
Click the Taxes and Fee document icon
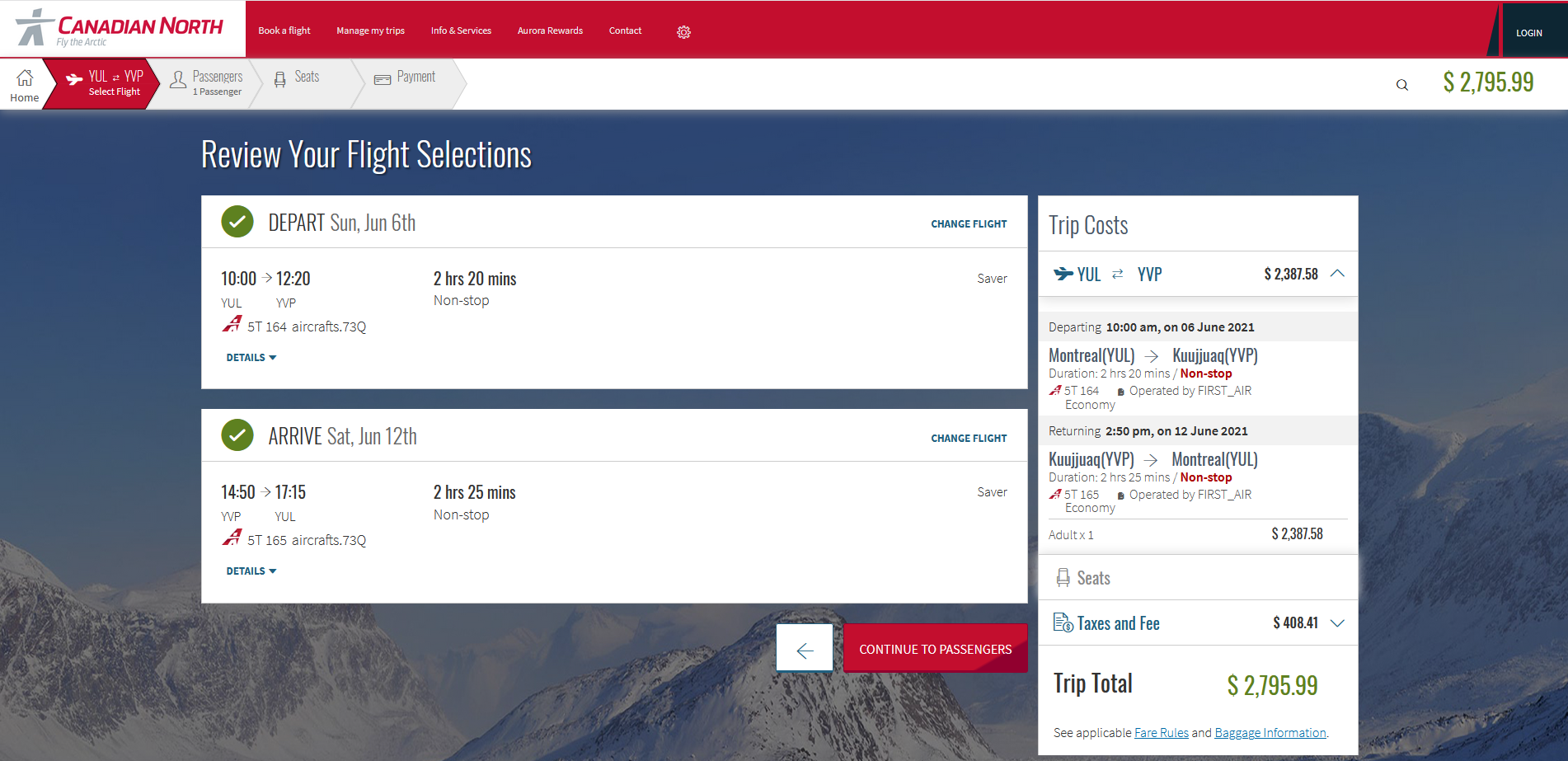point(1063,622)
